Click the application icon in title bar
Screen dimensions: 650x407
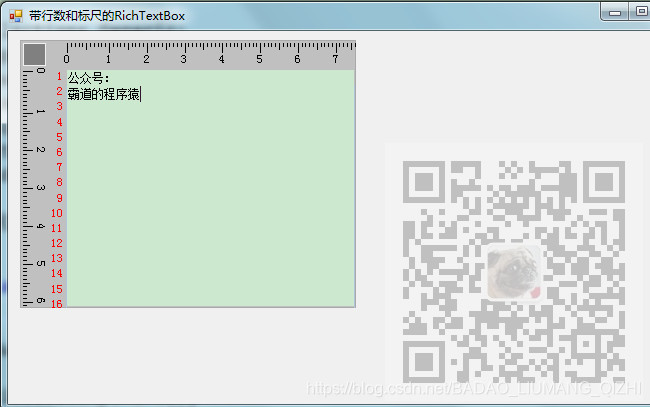point(16,16)
